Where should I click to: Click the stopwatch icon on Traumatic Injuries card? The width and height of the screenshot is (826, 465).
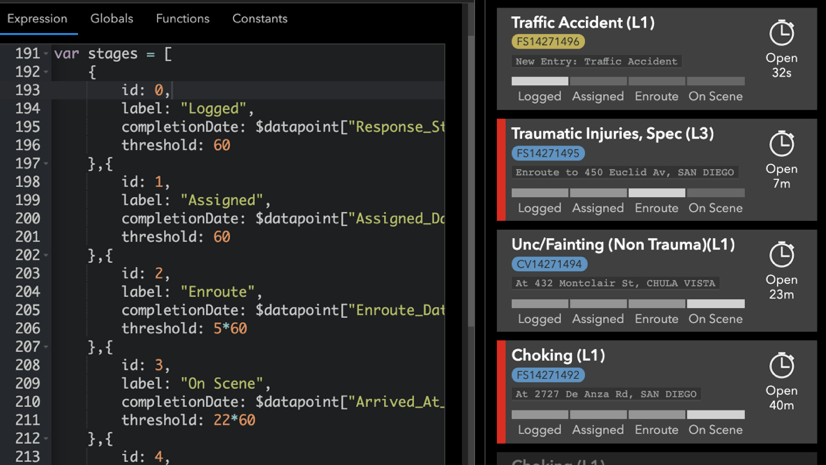point(781,144)
